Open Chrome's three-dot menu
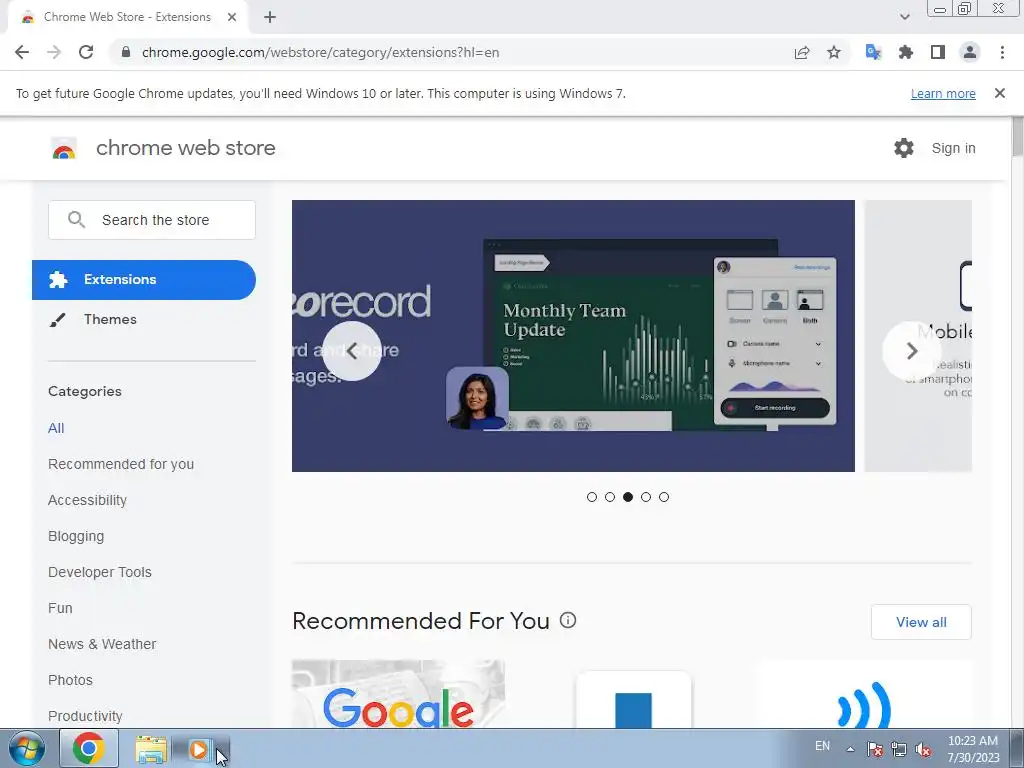The height and width of the screenshot is (768, 1024). [1002, 52]
